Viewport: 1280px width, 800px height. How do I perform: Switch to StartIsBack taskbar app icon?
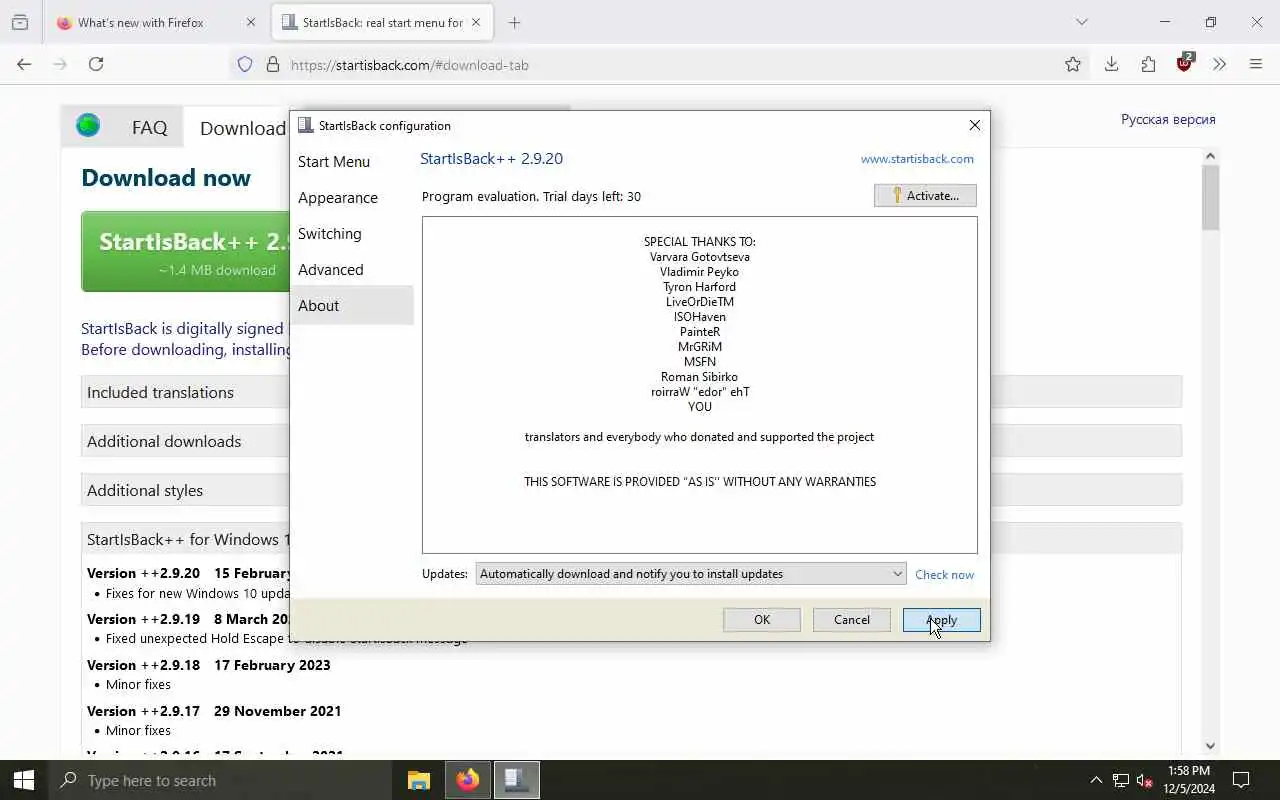517,780
